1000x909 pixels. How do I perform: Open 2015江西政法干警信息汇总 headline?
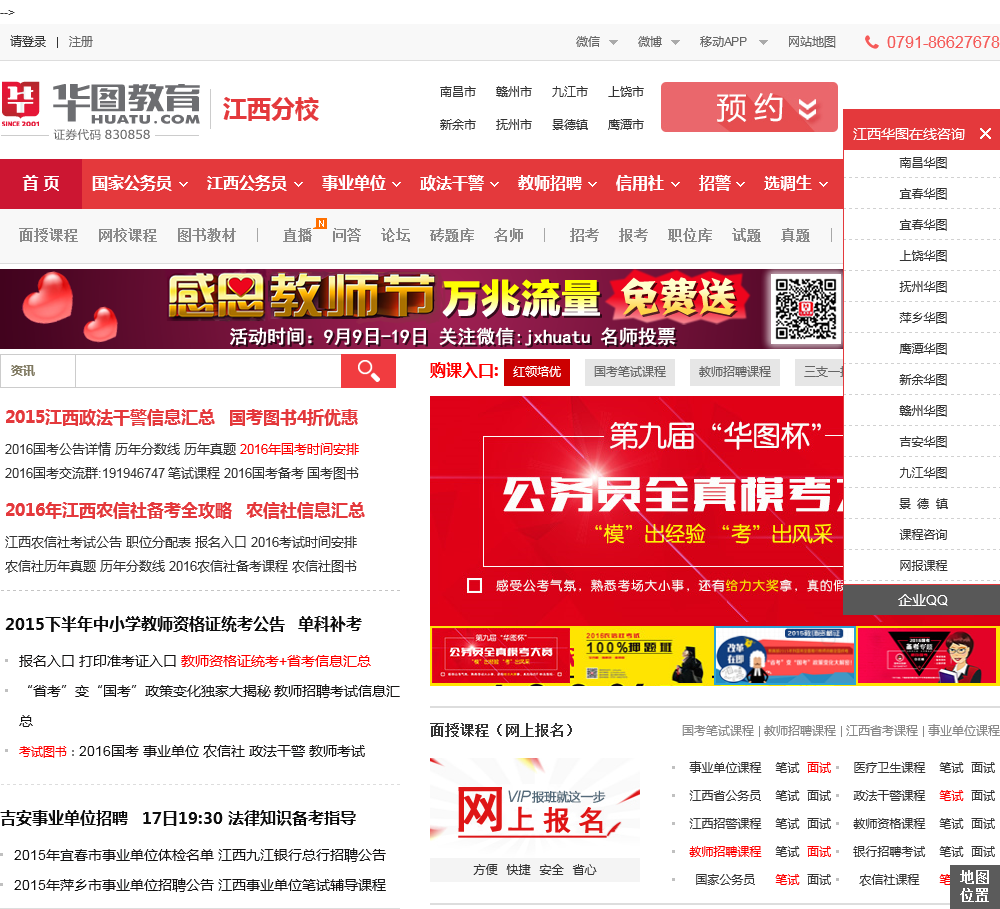coord(110,418)
